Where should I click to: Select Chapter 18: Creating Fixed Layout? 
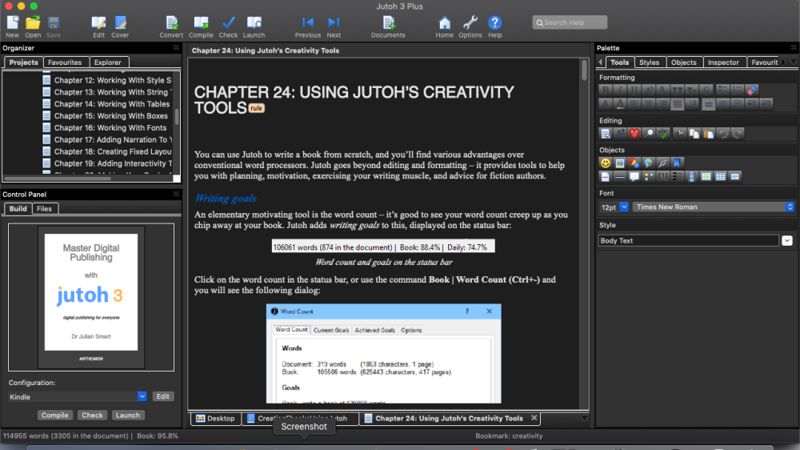coord(113,152)
